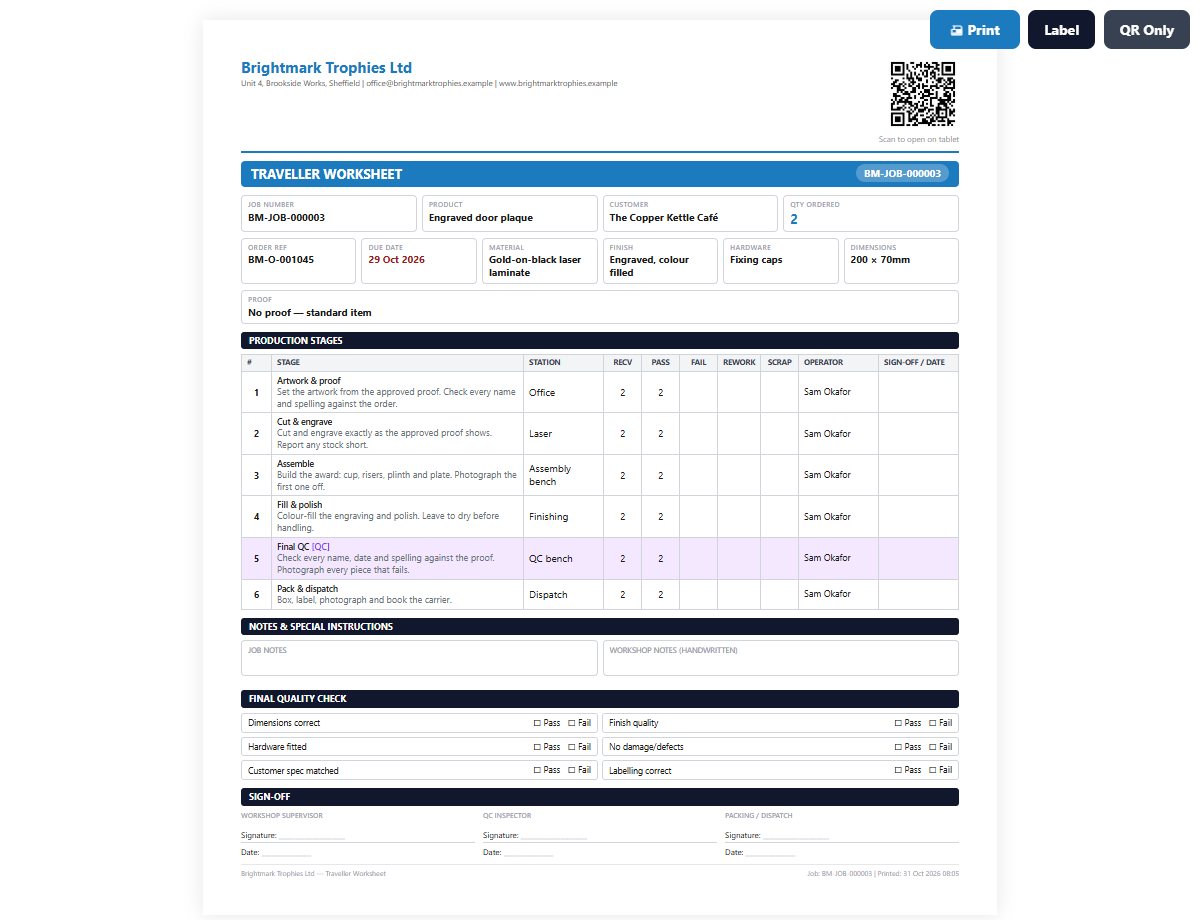The width and height of the screenshot is (1200, 920).
Task: Click the Print button
Action: [x=975, y=30]
